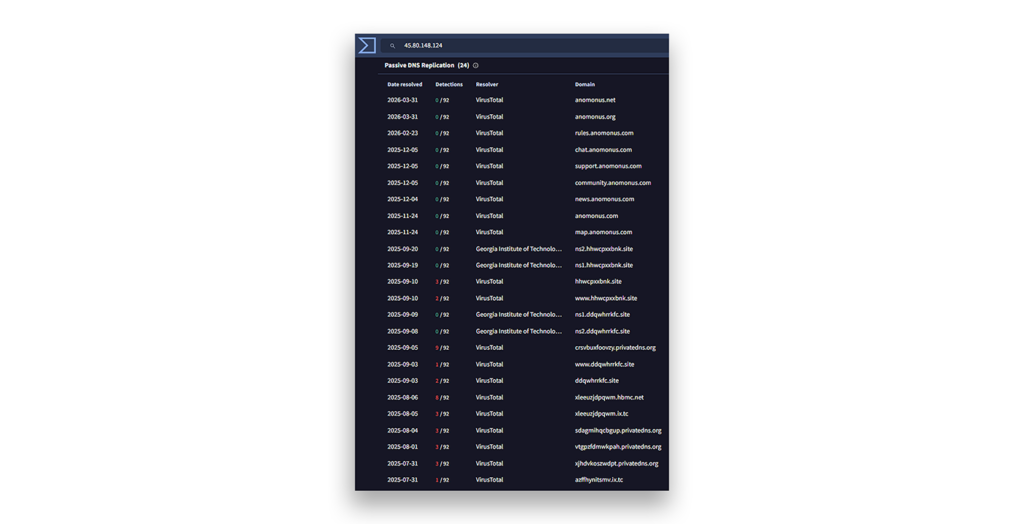Open crsvbuxfoovzy.privatedns.org domain link
Image resolution: width=1024 pixels, height=524 pixels.
615,348
